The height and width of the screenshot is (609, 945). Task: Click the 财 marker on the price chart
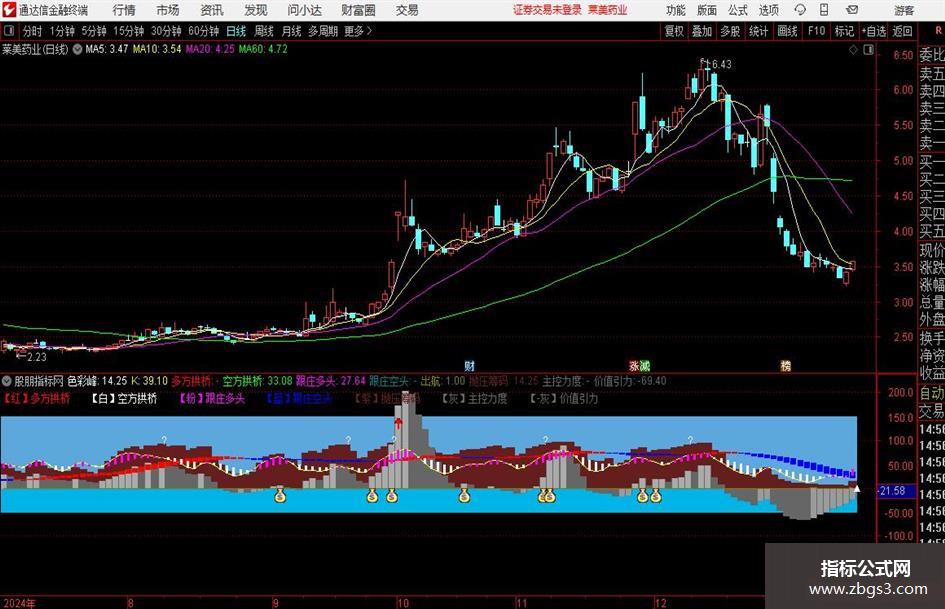click(x=470, y=365)
